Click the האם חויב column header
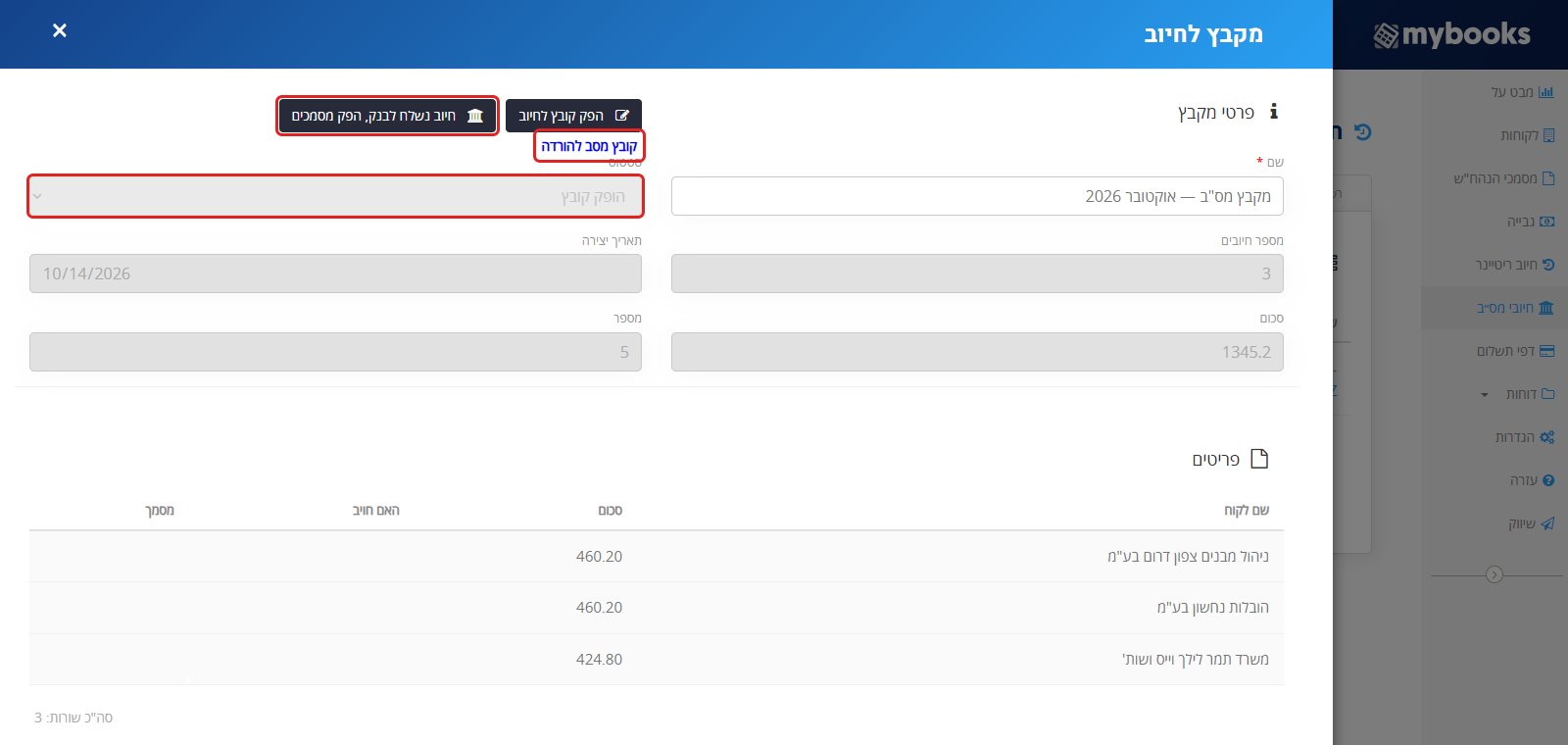 point(375,511)
